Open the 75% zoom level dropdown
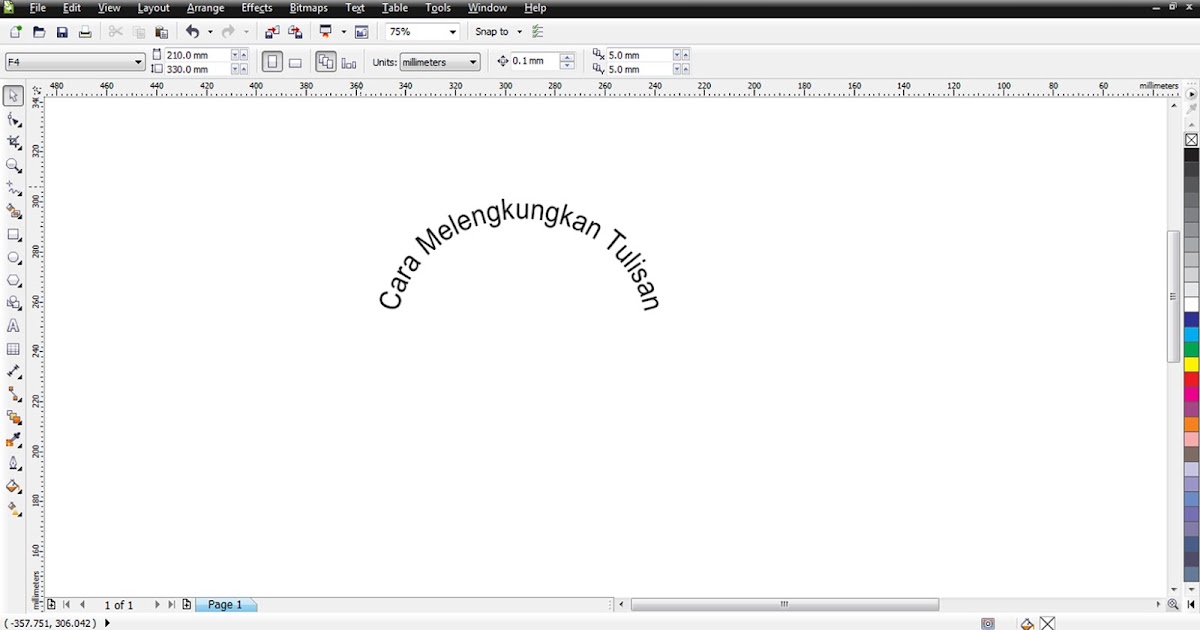 point(452,31)
